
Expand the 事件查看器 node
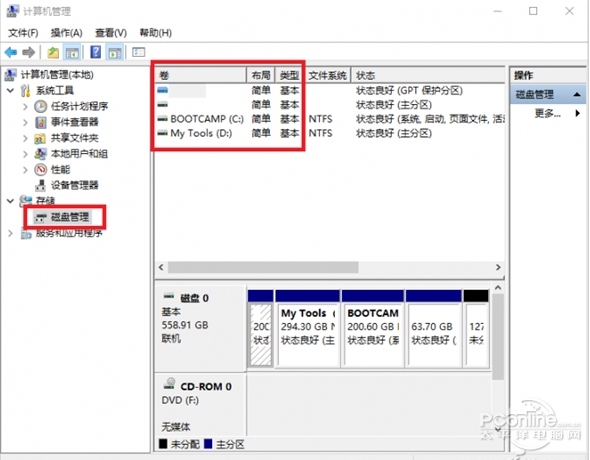pos(25,122)
